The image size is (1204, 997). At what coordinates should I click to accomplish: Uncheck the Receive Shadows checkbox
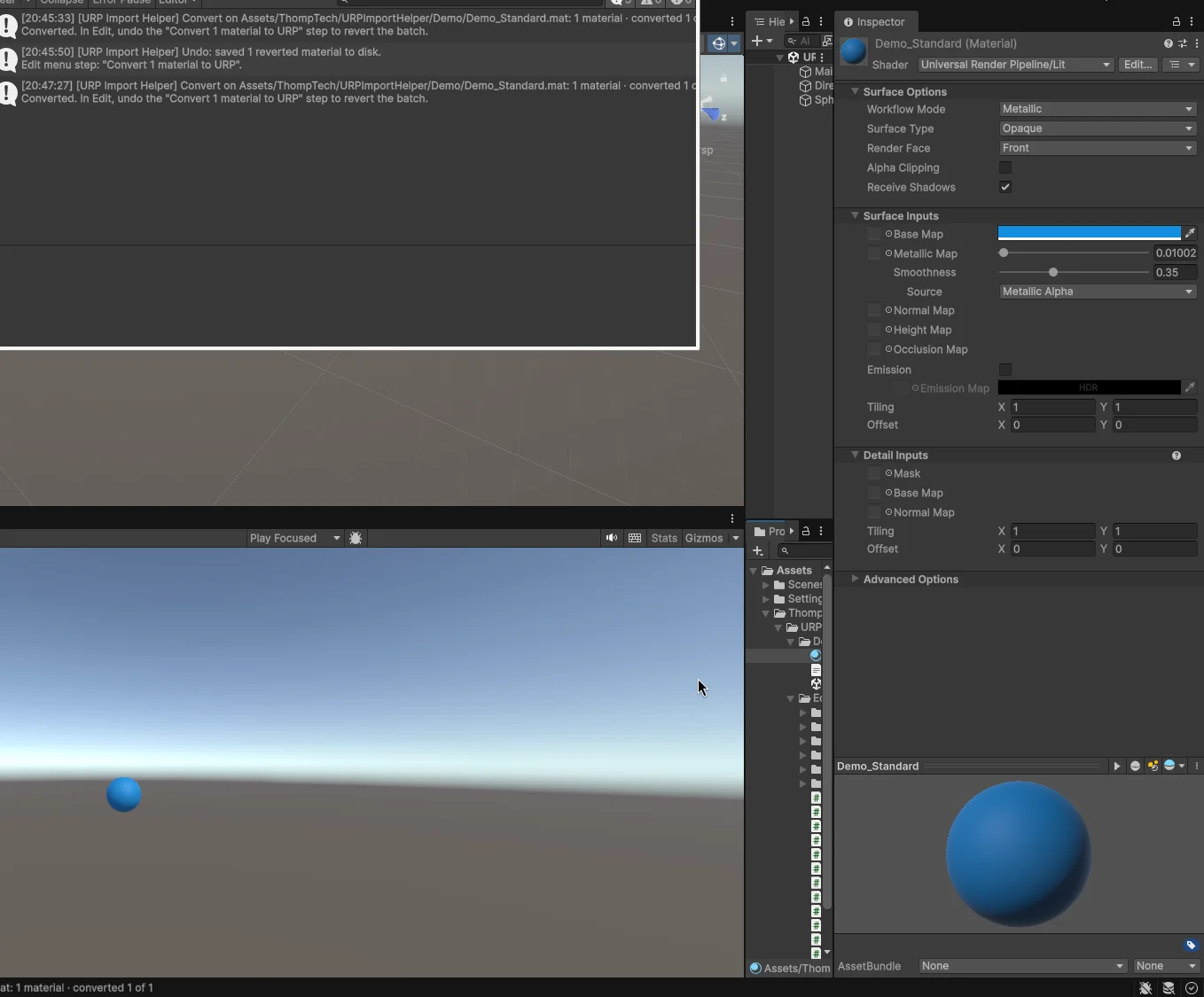1005,187
